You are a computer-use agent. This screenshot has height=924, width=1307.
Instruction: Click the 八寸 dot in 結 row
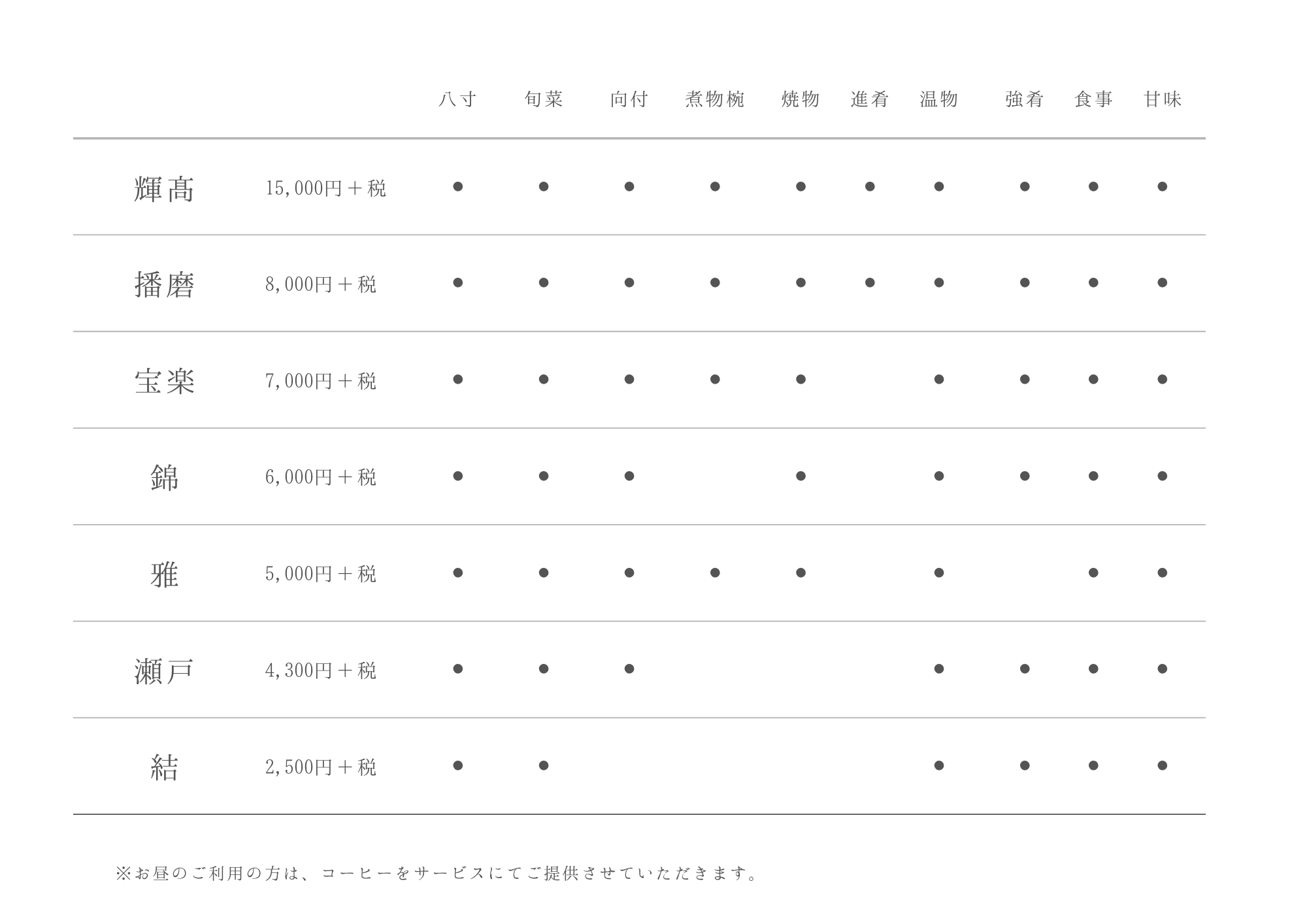[x=457, y=765]
